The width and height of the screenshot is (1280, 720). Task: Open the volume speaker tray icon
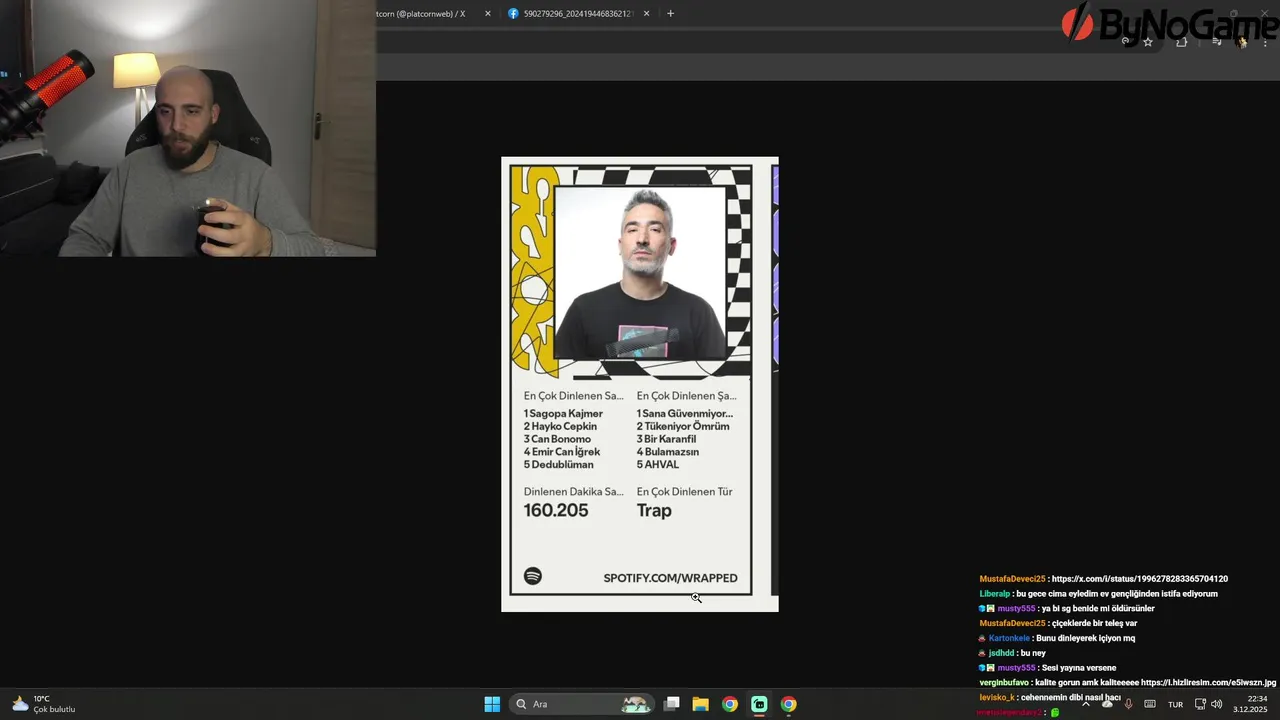click(1217, 704)
